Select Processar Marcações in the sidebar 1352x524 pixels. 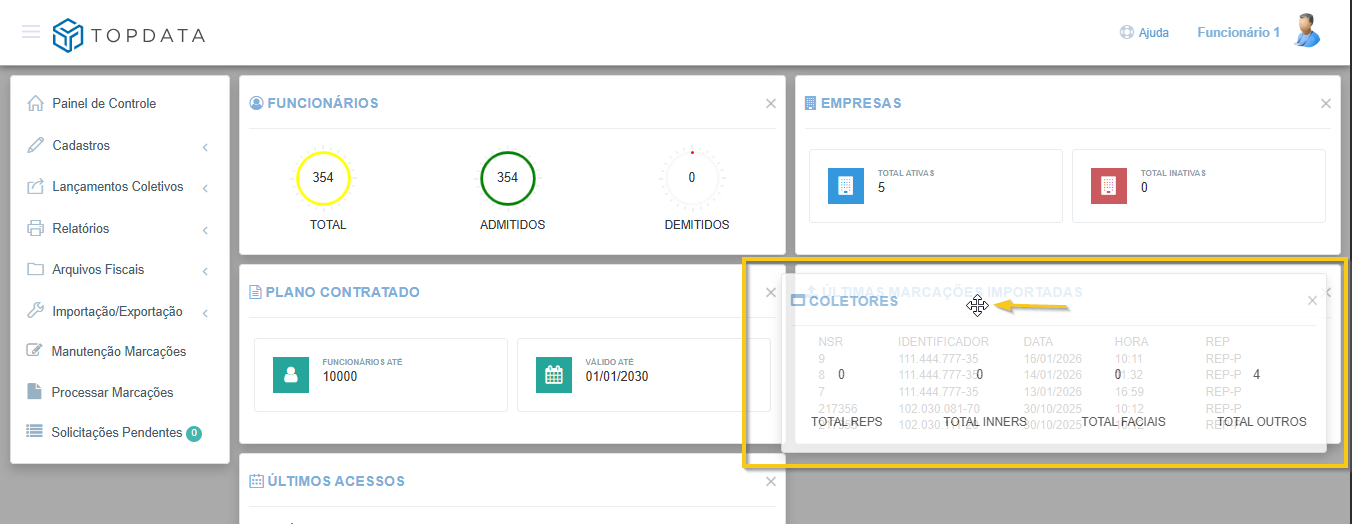pos(112,393)
